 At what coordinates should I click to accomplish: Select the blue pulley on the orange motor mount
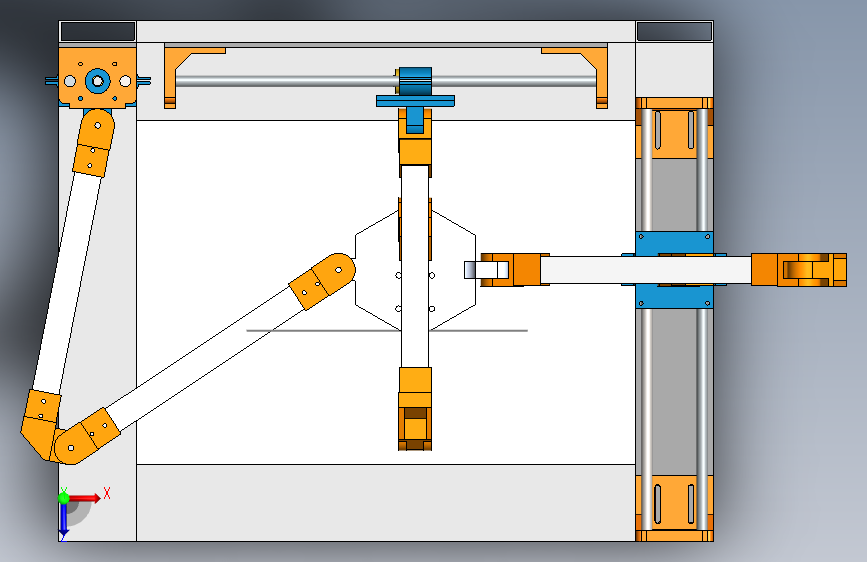[98, 81]
